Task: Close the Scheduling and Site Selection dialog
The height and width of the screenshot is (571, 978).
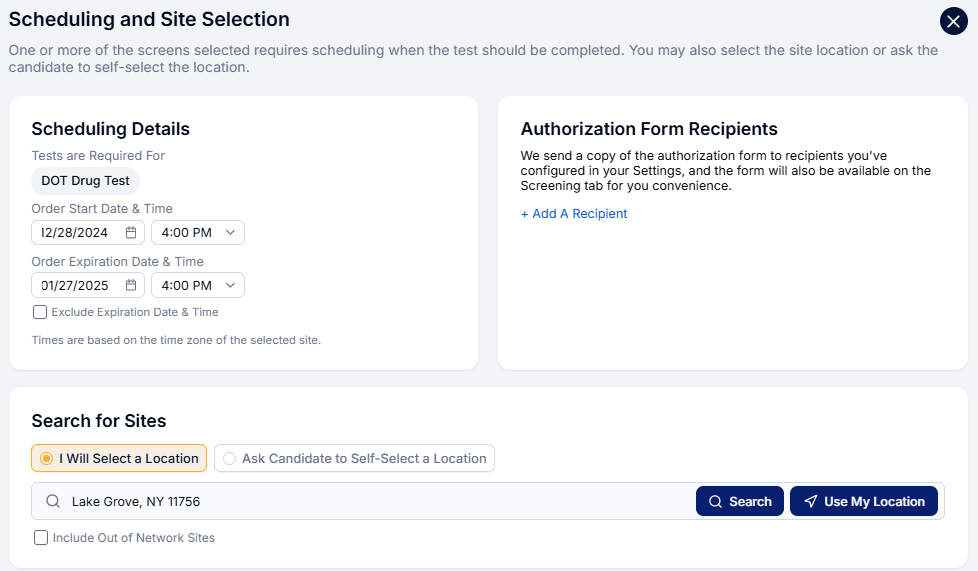Action: pyautogui.click(x=953, y=21)
